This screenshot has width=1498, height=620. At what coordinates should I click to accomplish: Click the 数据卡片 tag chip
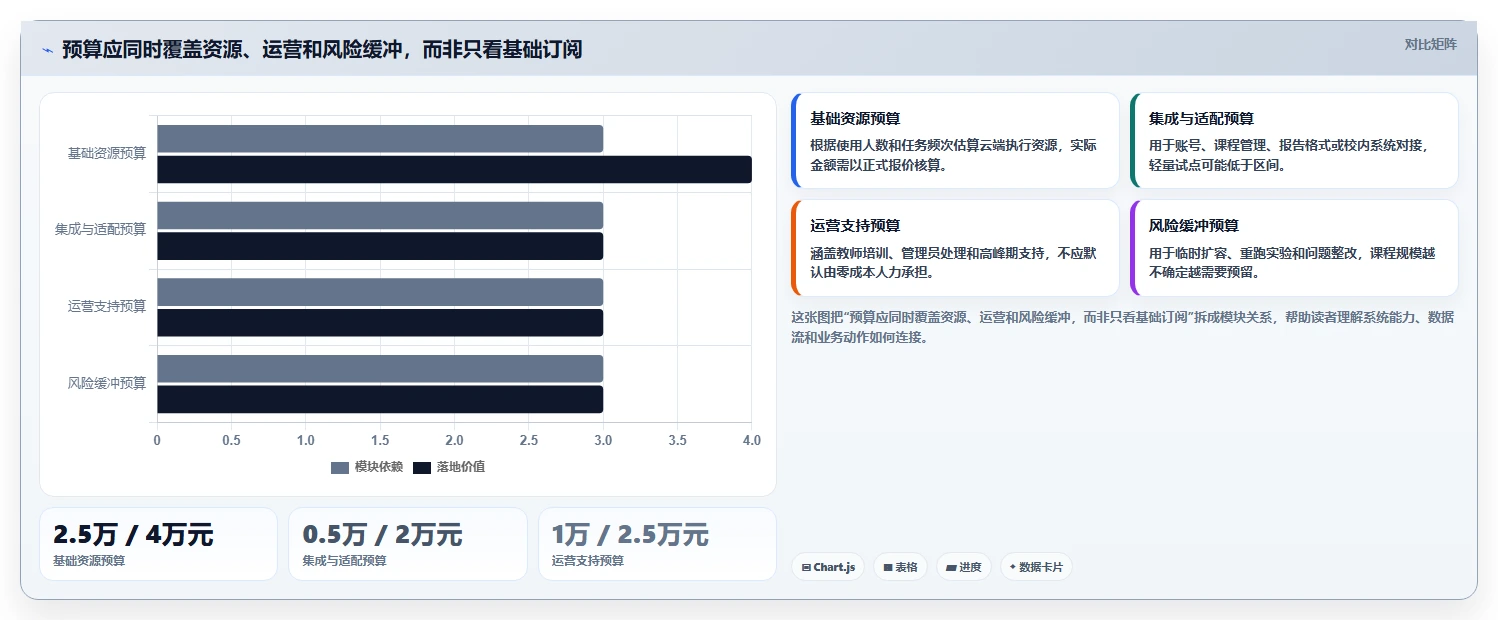[x=1036, y=567]
